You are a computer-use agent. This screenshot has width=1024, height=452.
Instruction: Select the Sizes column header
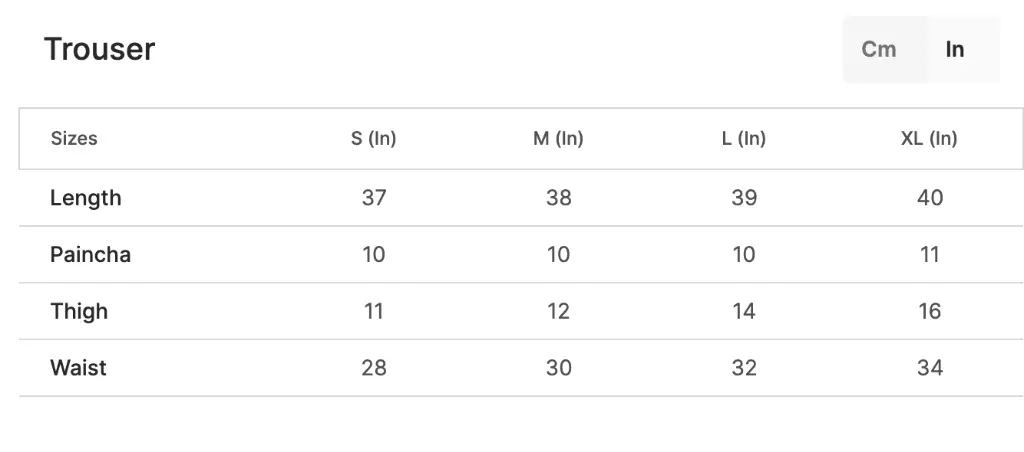74,138
